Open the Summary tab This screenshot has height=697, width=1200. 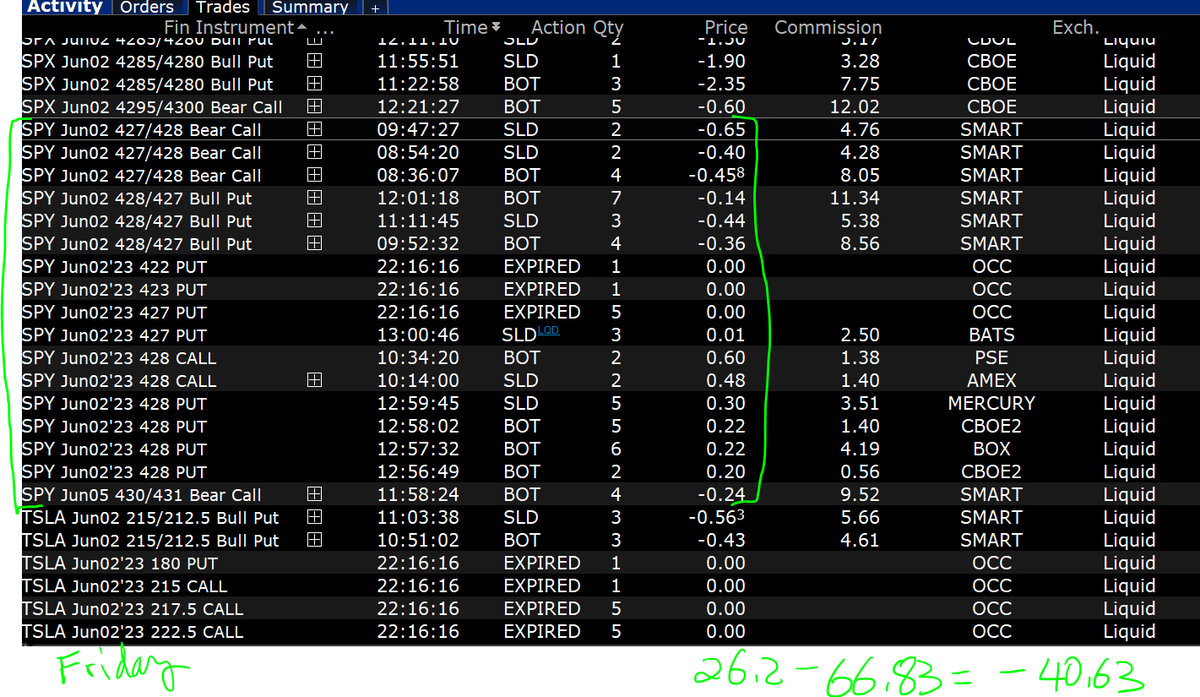tap(310, 6)
